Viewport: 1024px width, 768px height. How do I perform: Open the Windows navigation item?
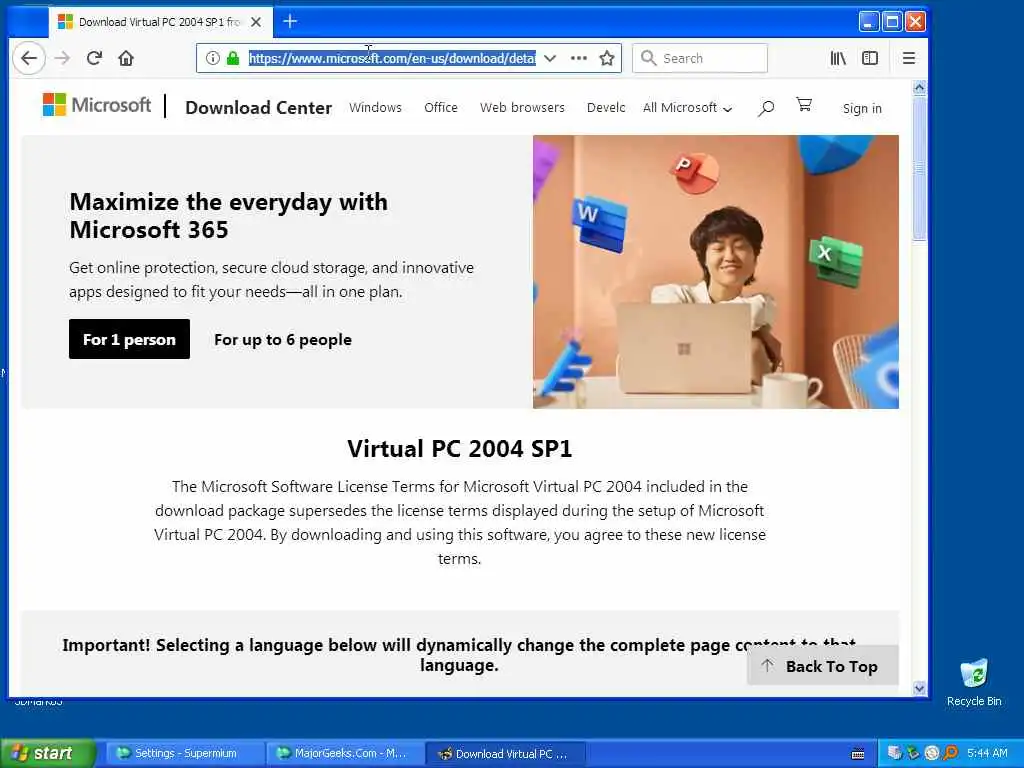click(376, 107)
